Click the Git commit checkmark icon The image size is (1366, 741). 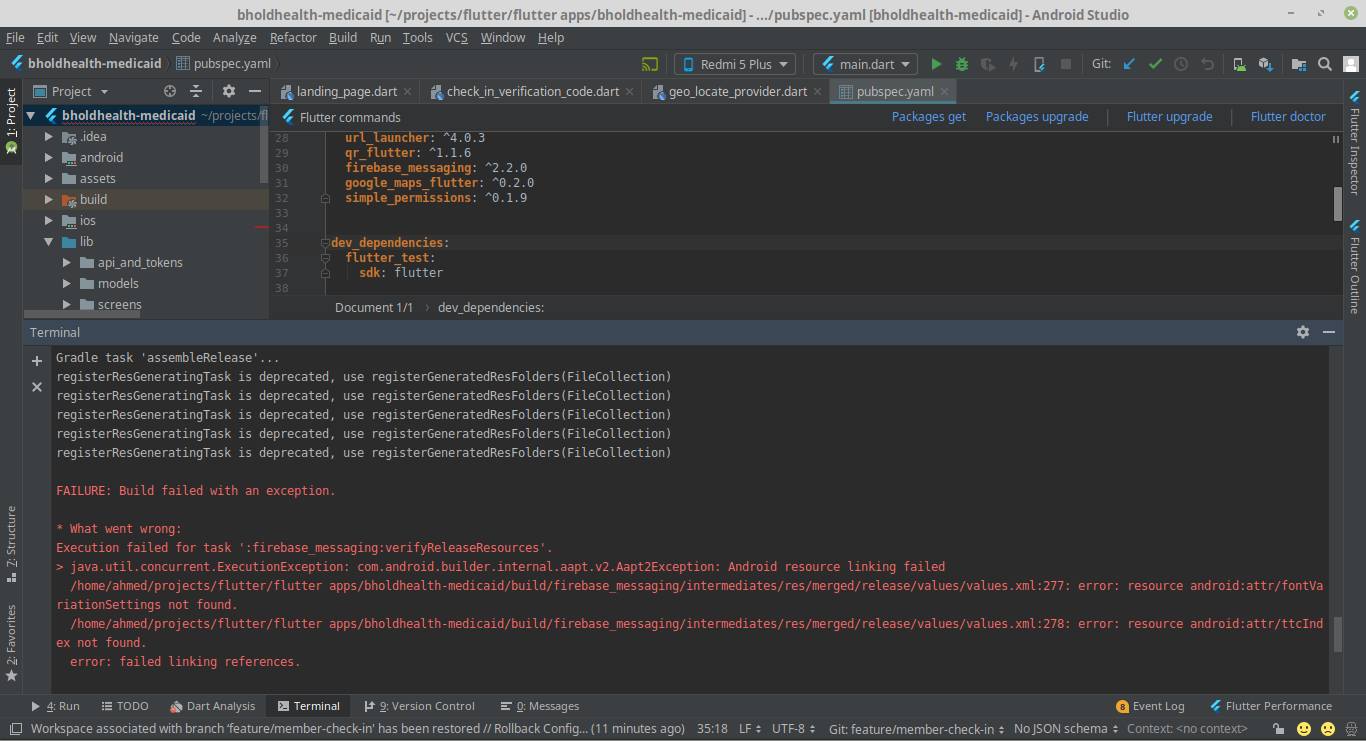pyautogui.click(x=1155, y=63)
